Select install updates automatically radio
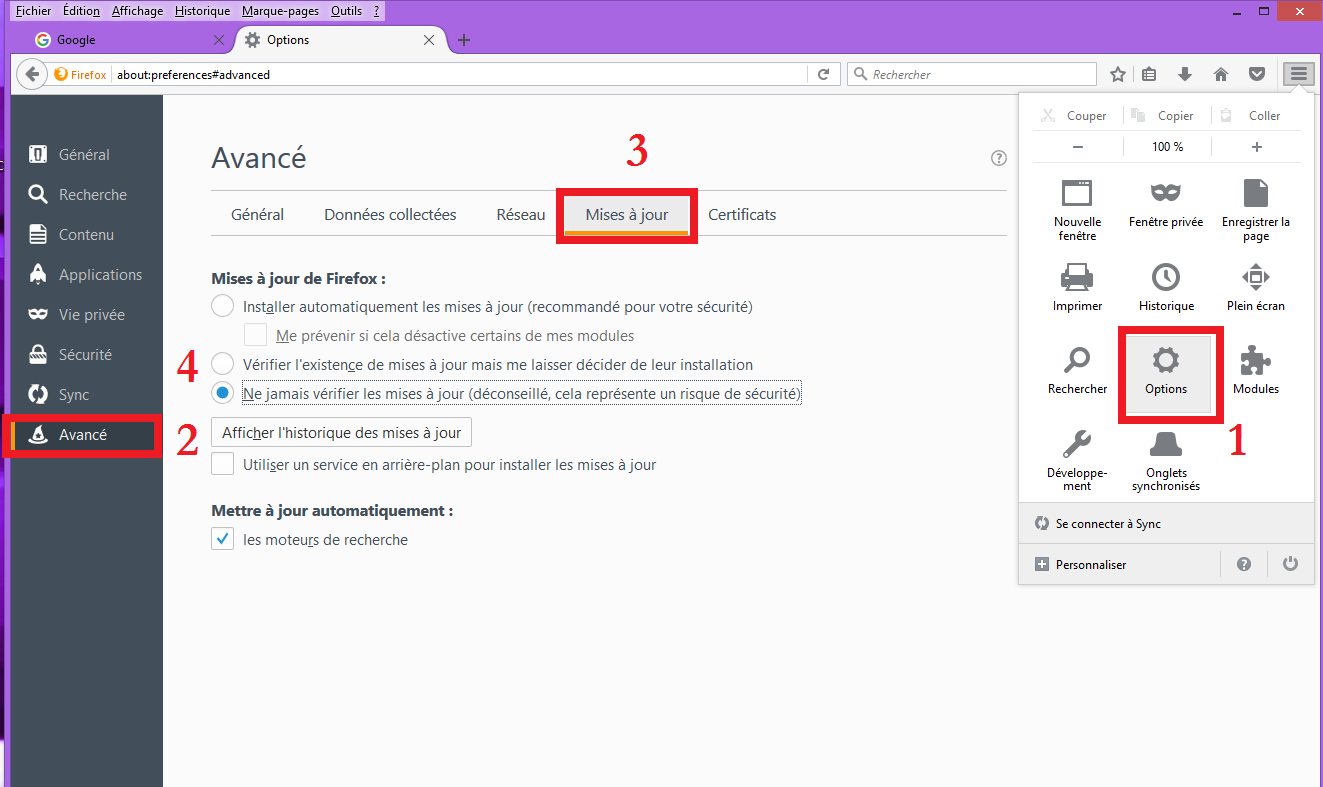Image resolution: width=1323 pixels, height=787 pixels. pos(223,306)
